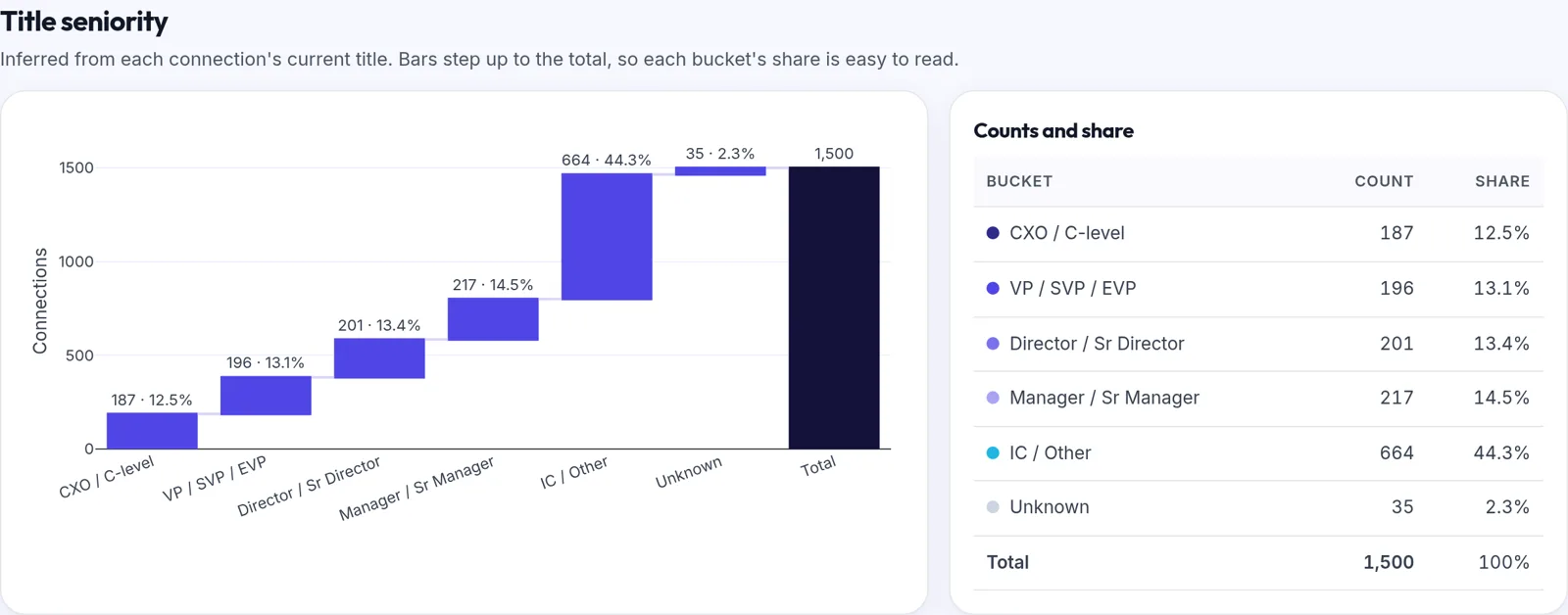
Task: Click the total count '1,500' in table
Action: point(1389,562)
